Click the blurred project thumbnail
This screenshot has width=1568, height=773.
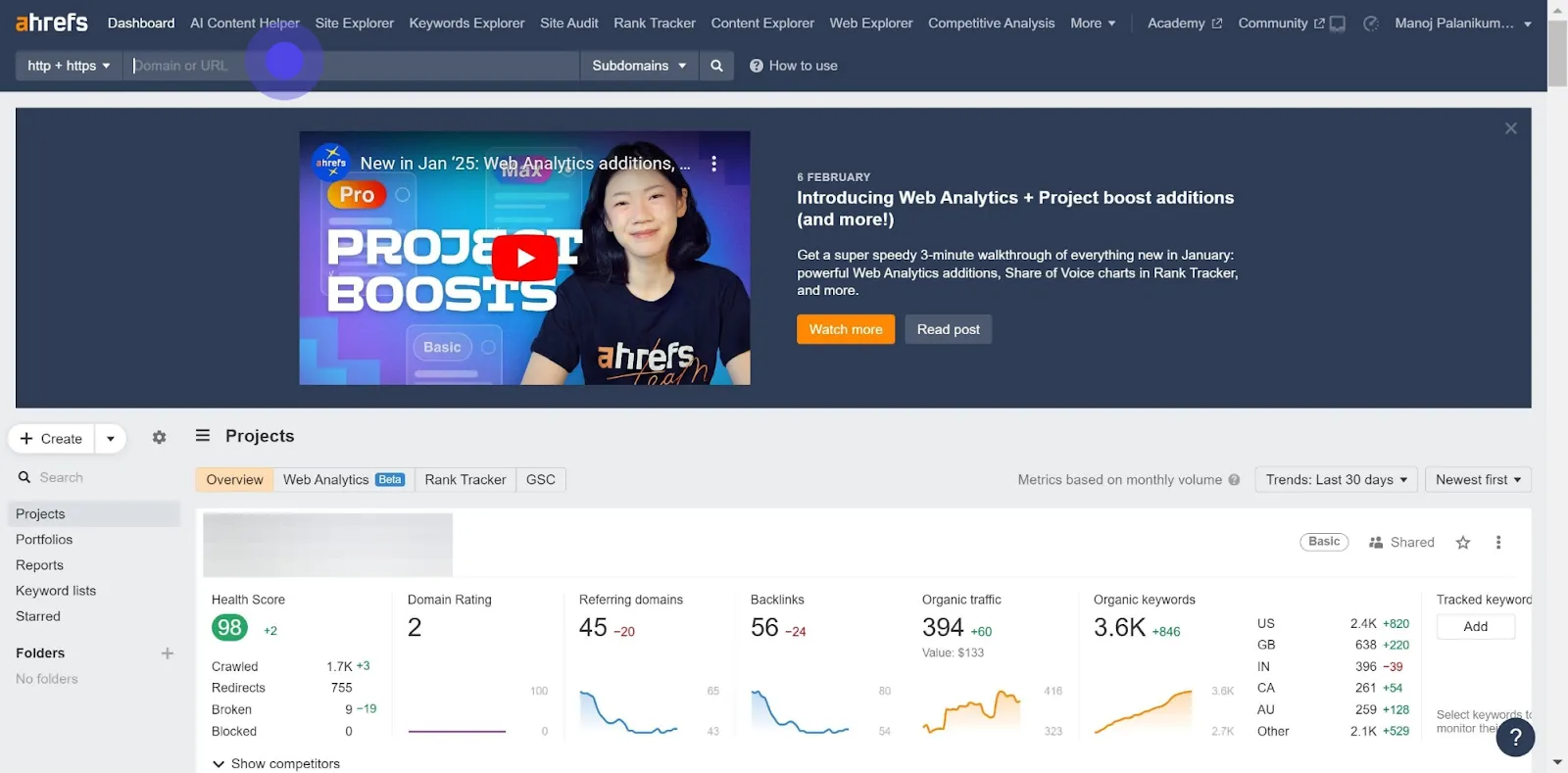327,545
